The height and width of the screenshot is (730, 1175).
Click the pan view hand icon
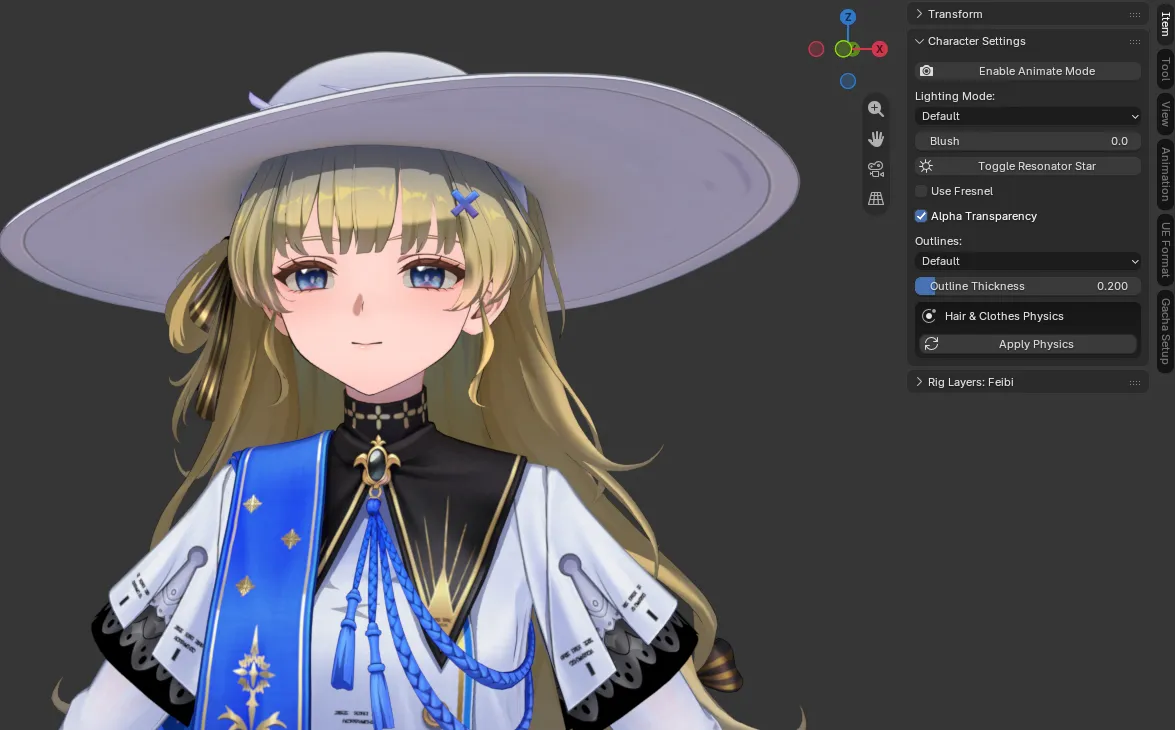[875, 139]
